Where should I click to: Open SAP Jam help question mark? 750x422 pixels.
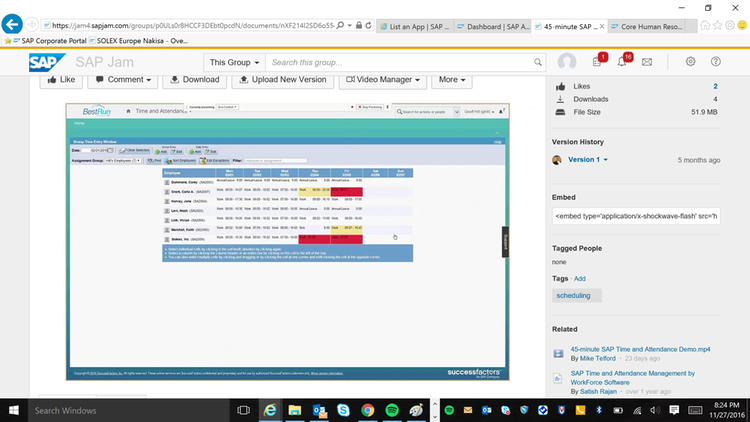click(716, 61)
